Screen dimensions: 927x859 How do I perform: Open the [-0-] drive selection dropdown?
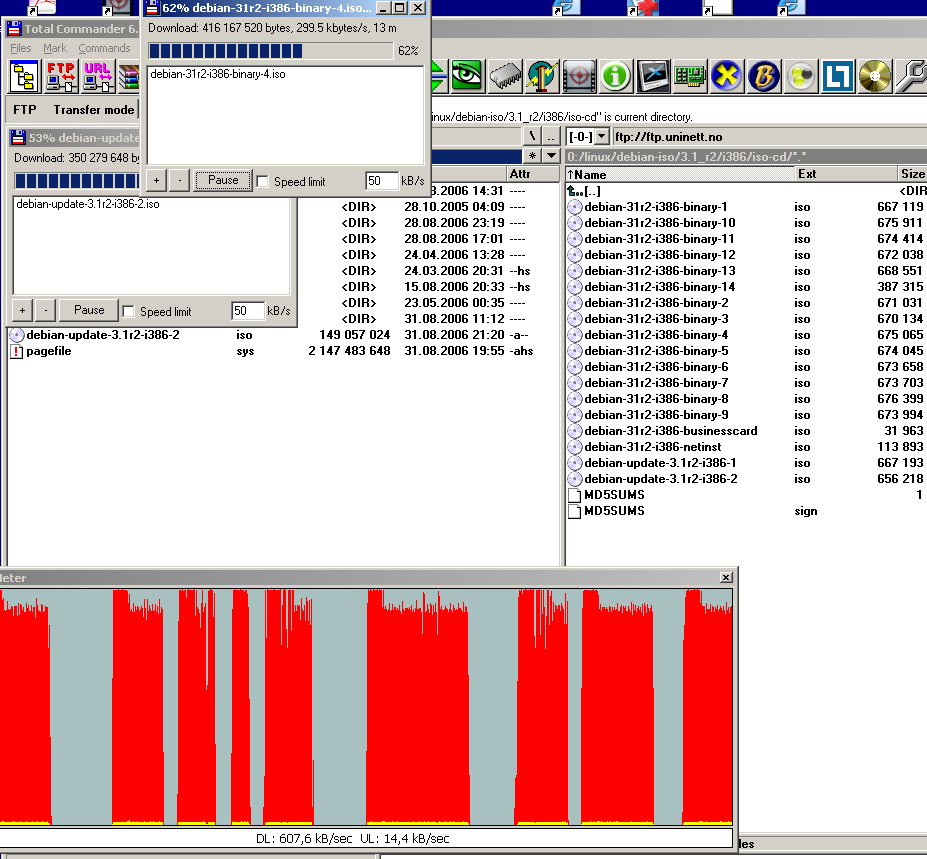(601, 137)
